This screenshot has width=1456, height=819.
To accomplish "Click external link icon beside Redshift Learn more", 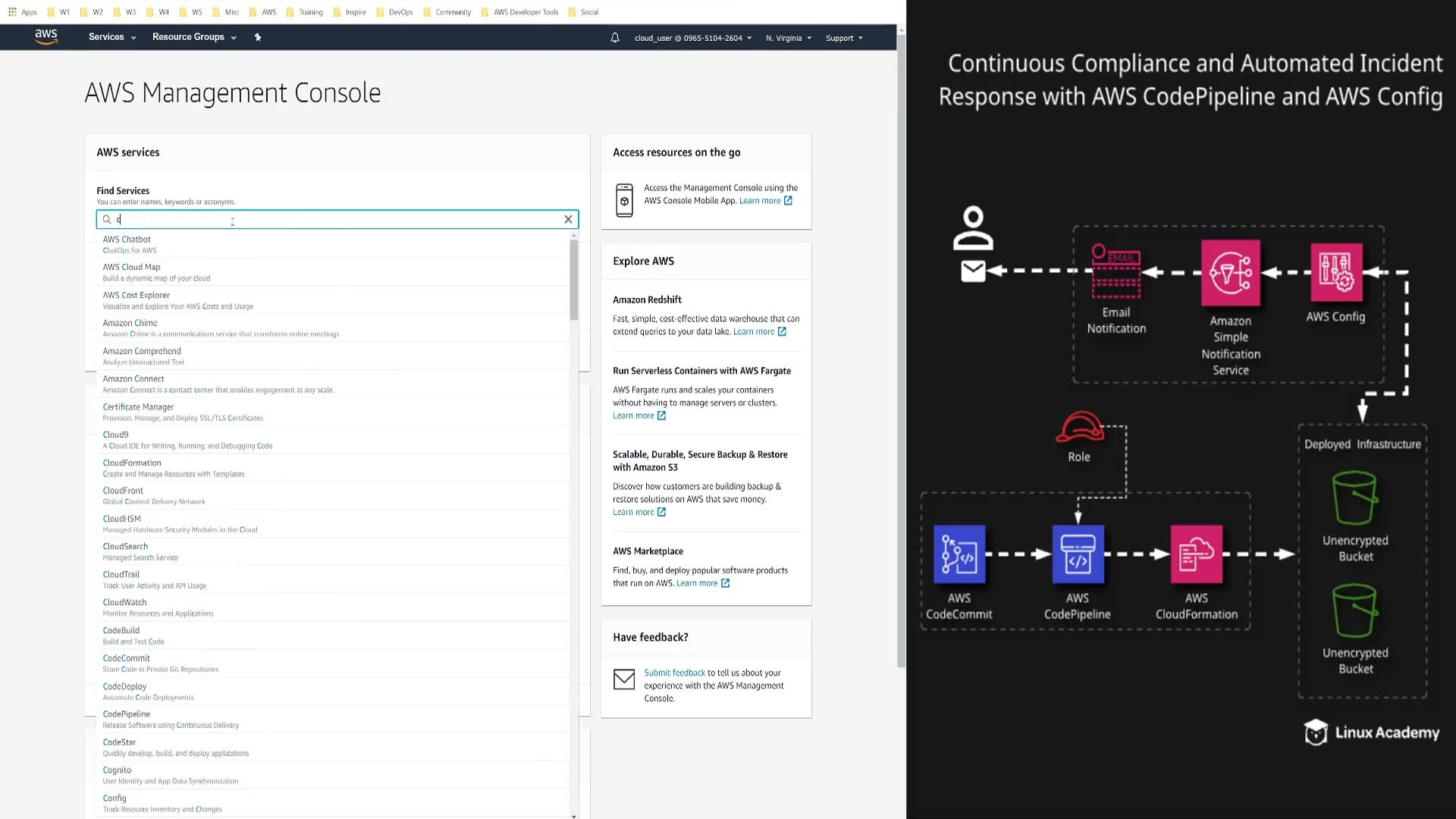I will click(x=782, y=331).
